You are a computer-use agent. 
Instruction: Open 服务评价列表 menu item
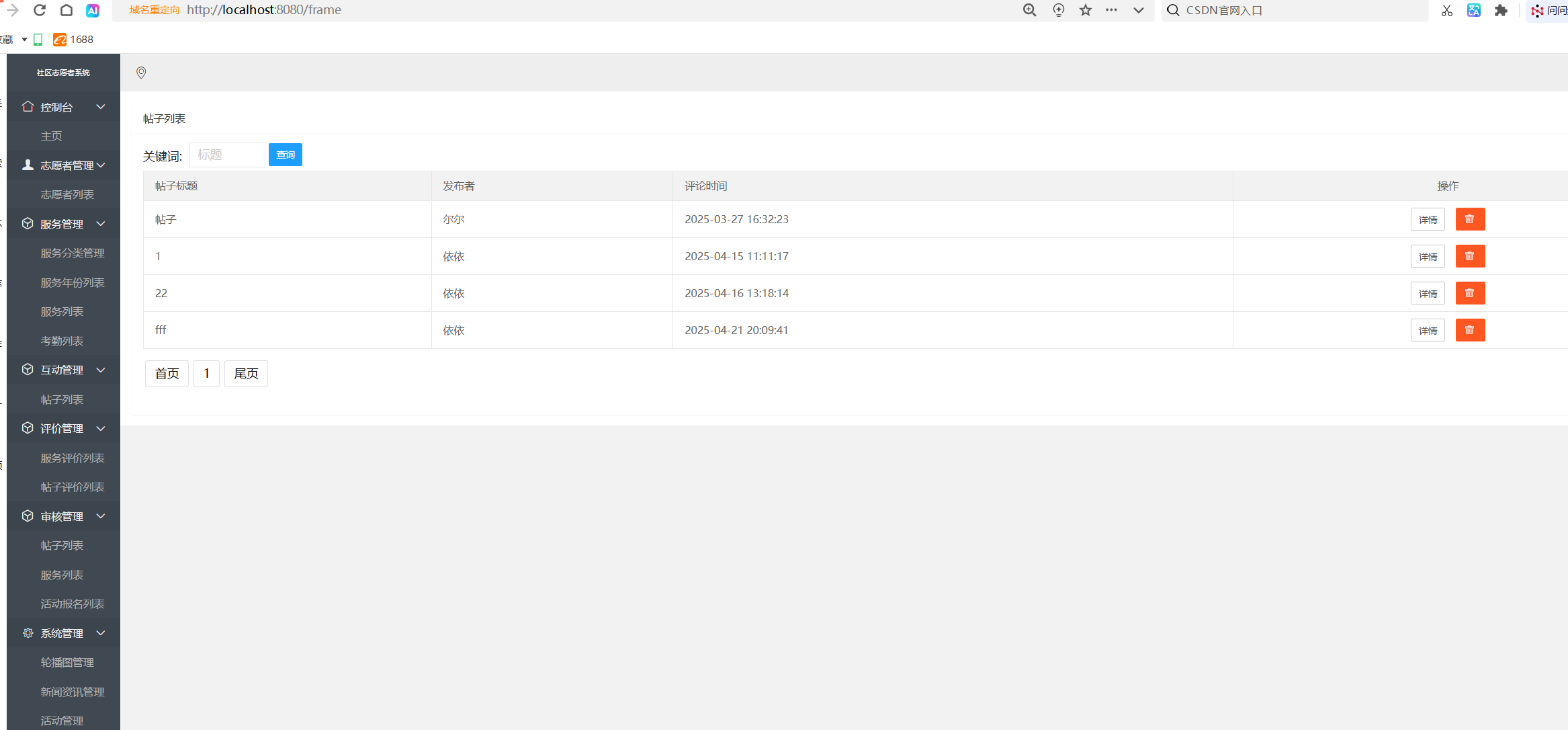coord(73,458)
